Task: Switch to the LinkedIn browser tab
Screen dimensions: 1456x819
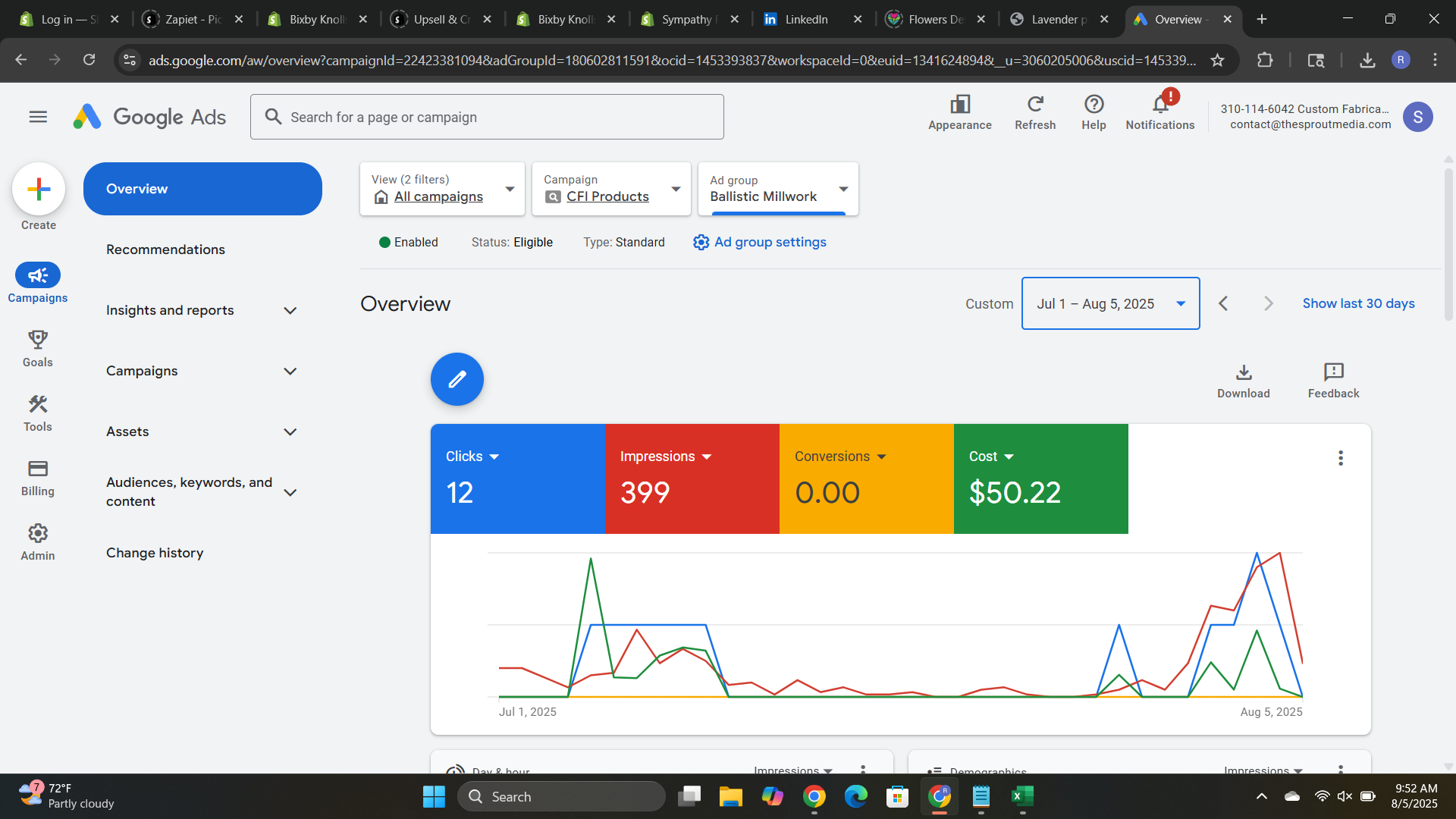Action: click(x=811, y=19)
